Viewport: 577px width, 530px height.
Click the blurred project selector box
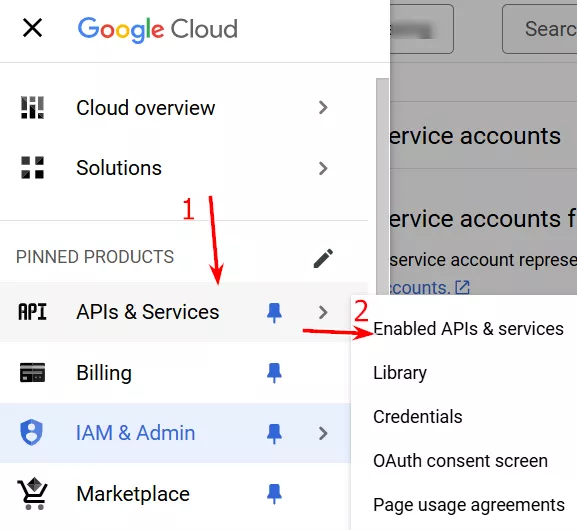click(x=422, y=29)
